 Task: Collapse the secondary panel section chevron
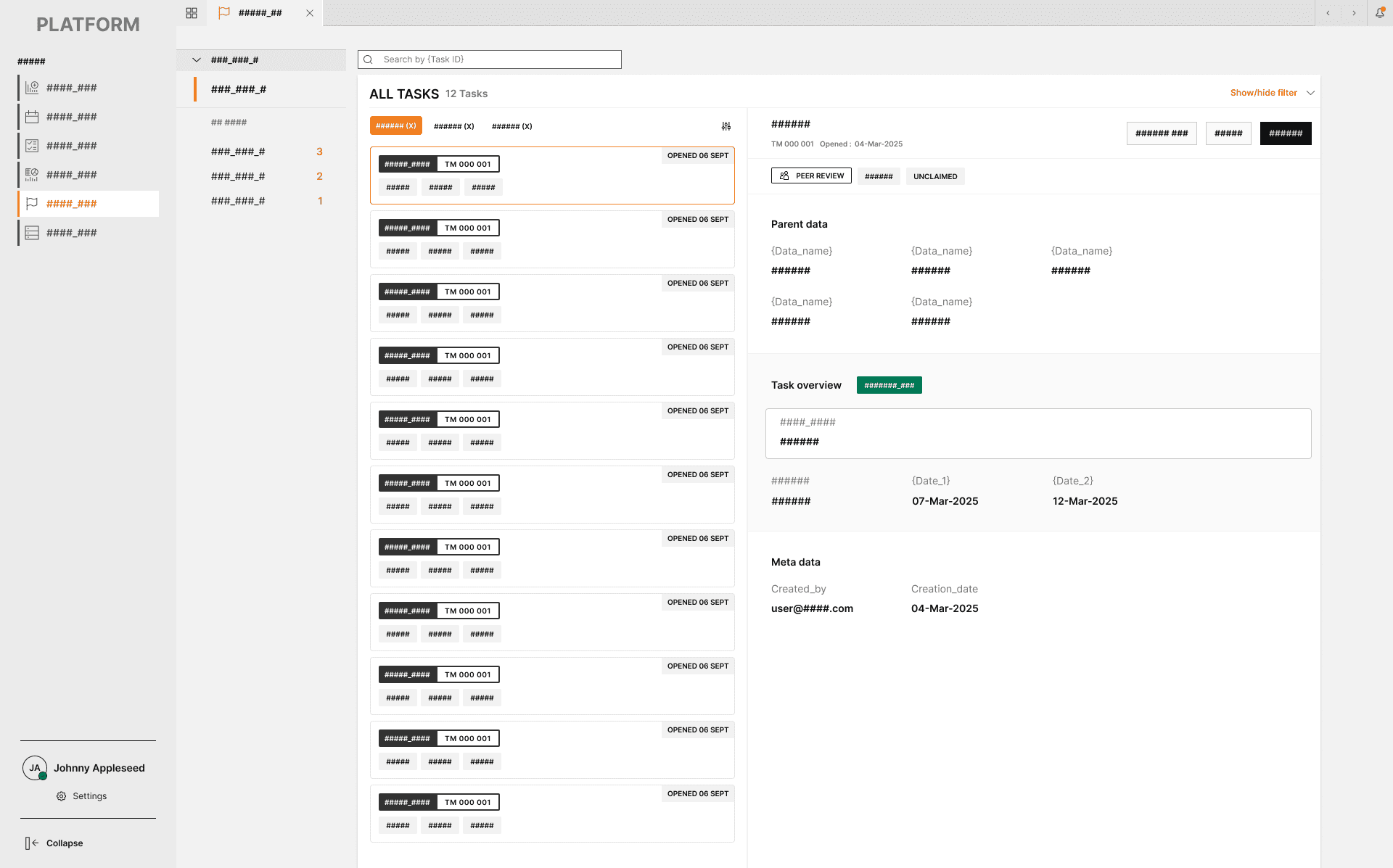(x=196, y=60)
